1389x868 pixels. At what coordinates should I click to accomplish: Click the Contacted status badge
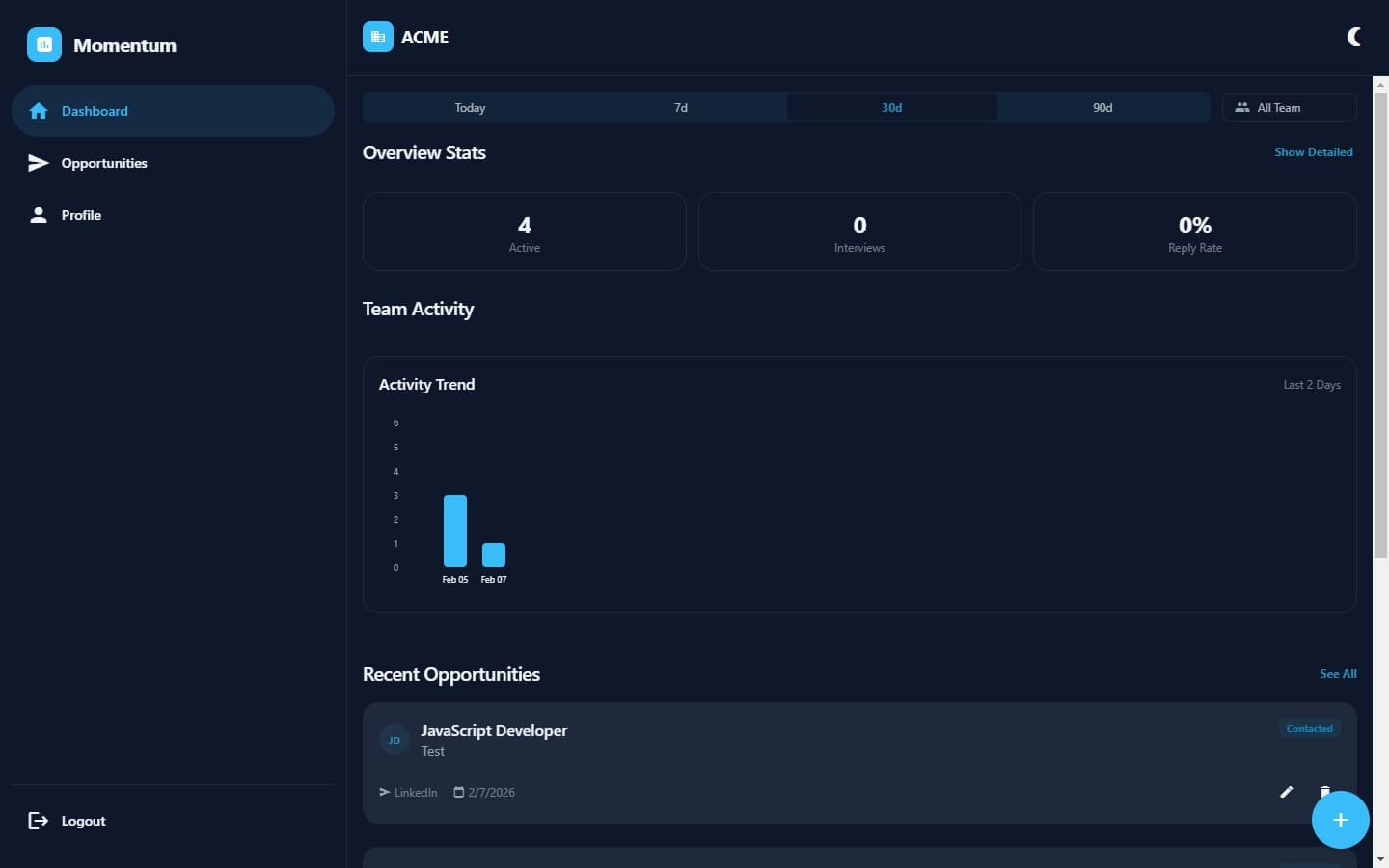tap(1309, 728)
